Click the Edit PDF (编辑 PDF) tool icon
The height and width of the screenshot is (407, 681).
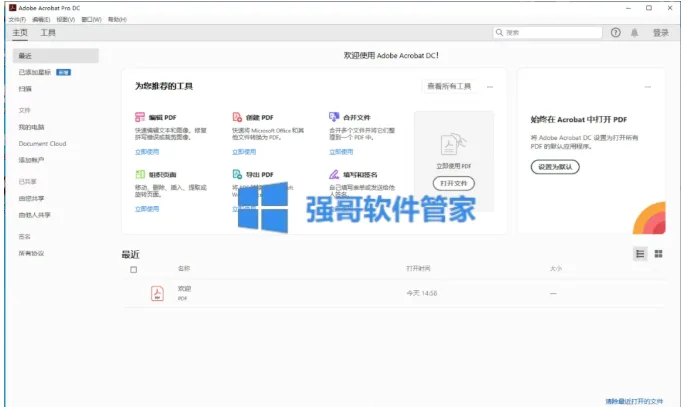click(x=140, y=117)
